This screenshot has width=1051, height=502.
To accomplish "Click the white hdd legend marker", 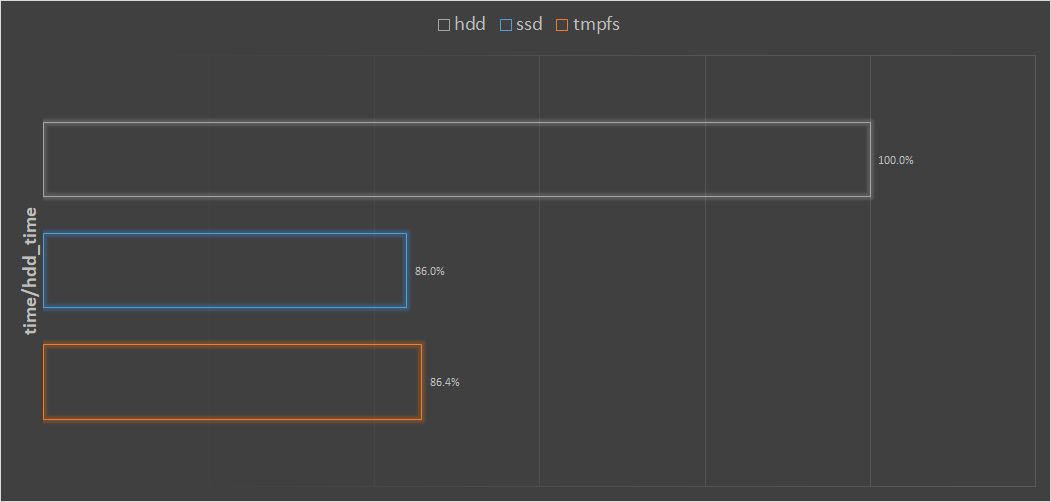I will coord(443,25).
